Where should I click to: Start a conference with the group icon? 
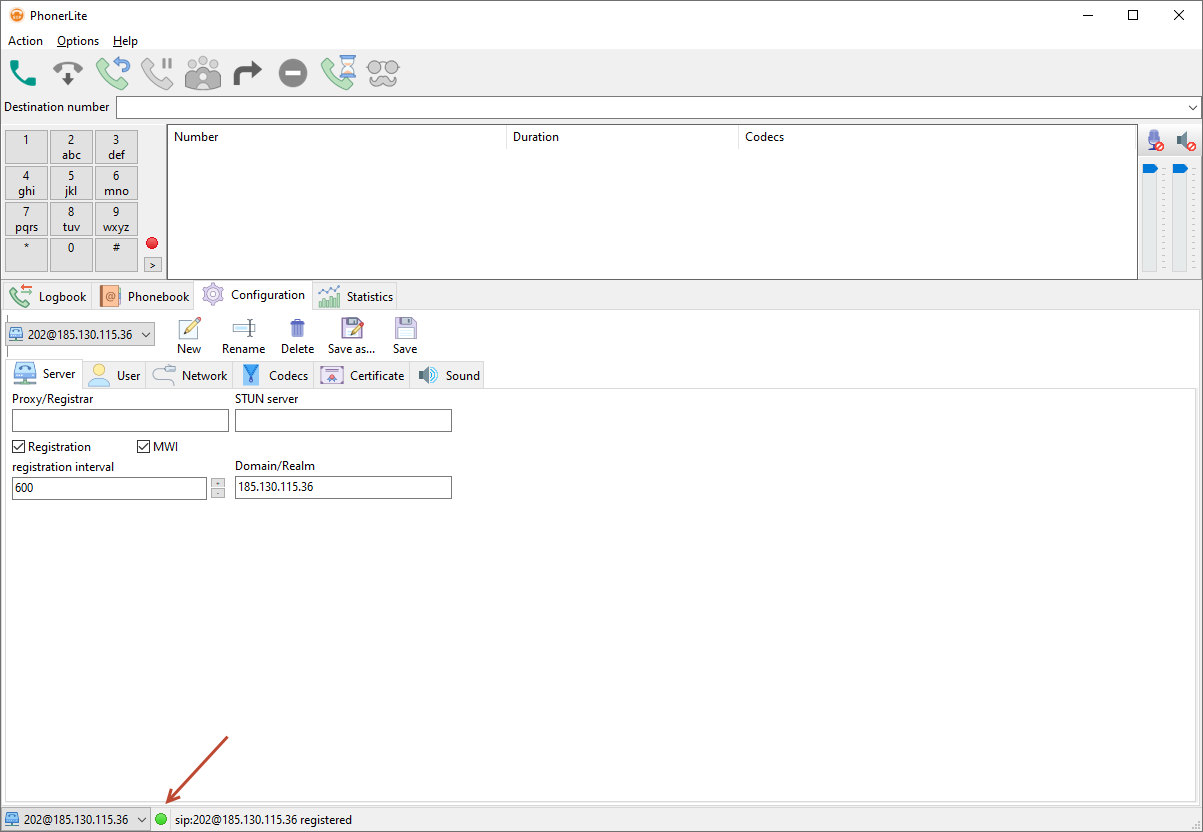203,73
